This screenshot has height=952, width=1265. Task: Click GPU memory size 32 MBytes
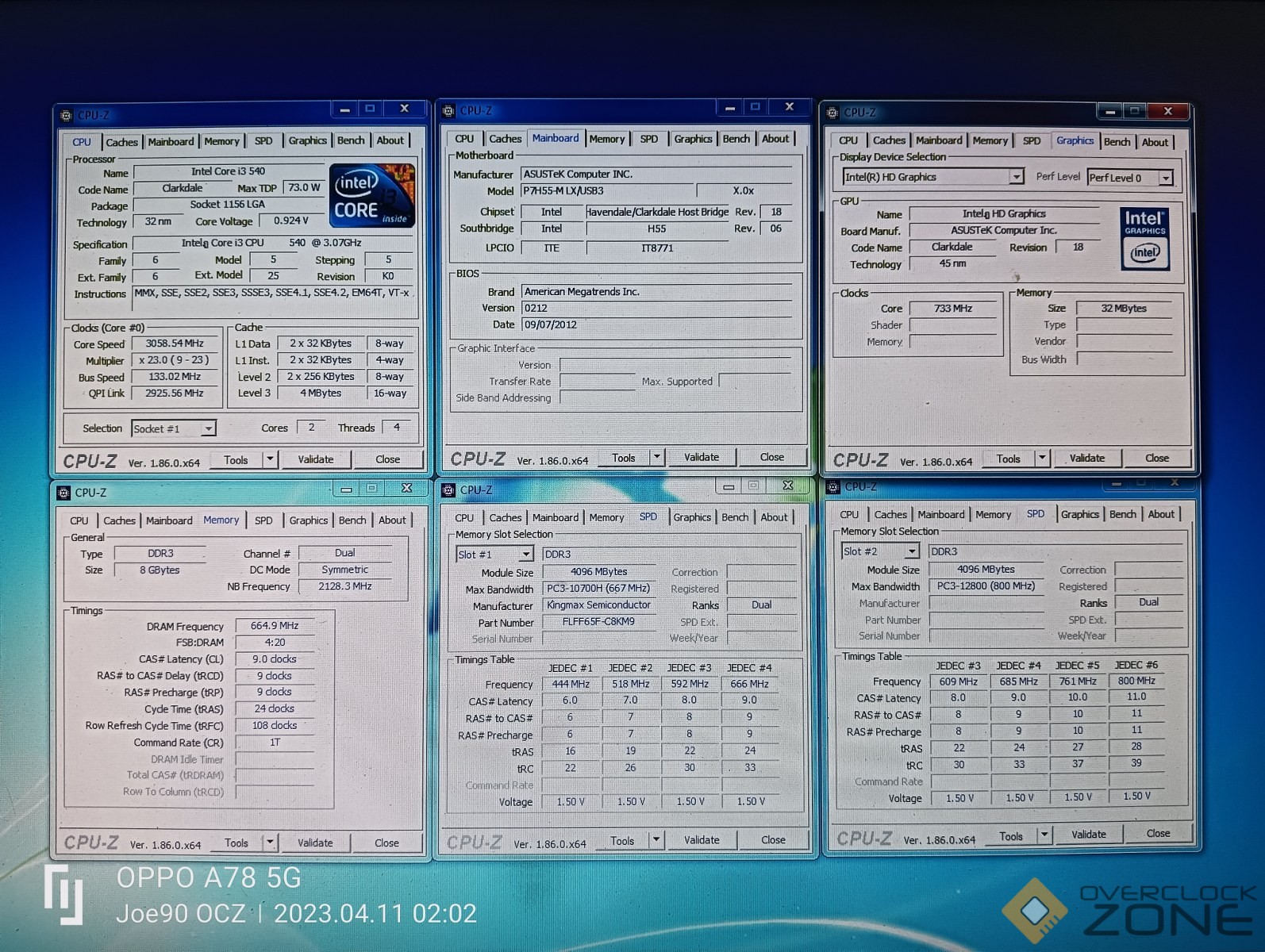pyautogui.click(x=1124, y=309)
